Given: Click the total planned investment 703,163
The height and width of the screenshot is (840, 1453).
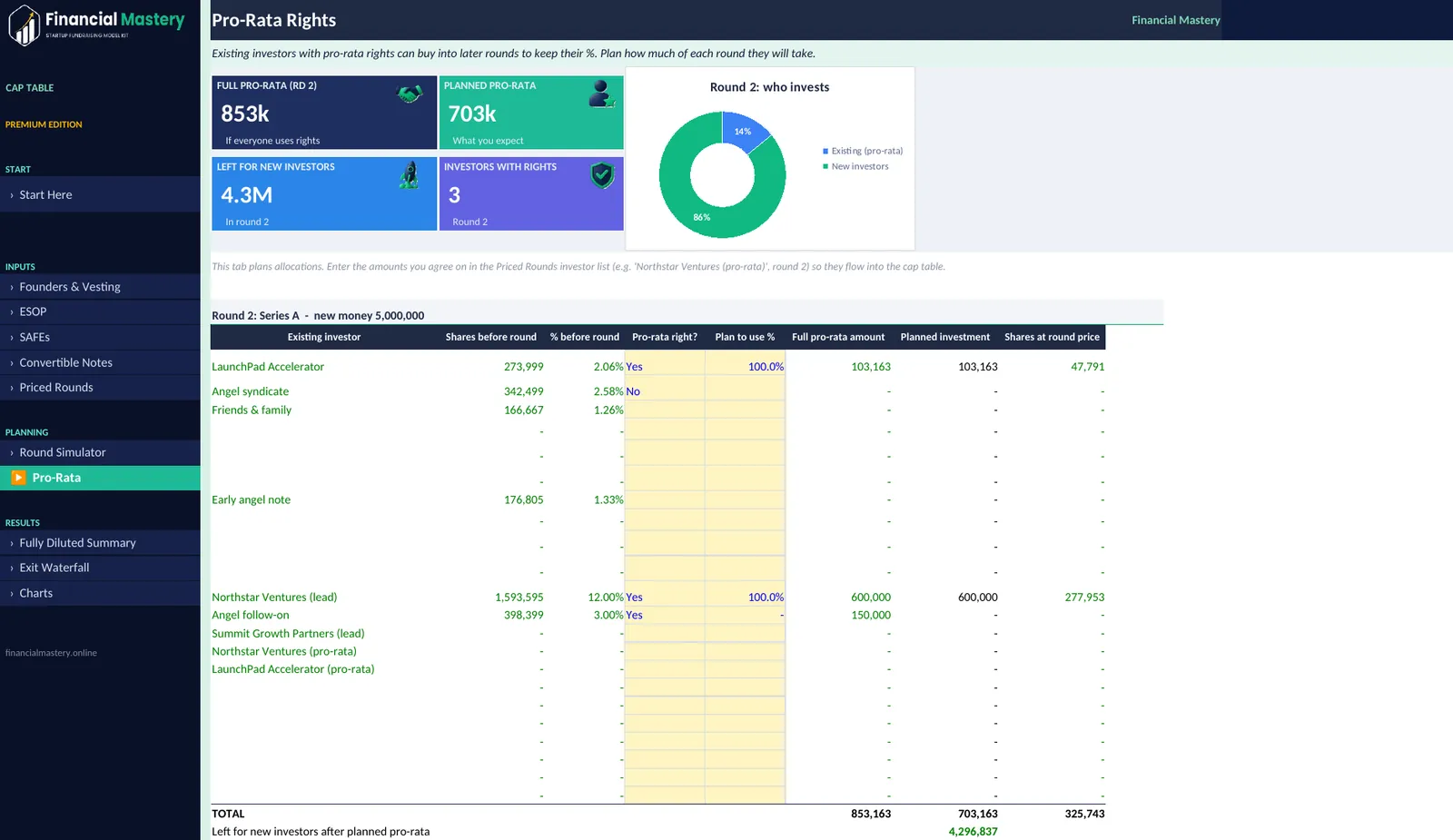Looking at the screenshot, I should point(977,815).
